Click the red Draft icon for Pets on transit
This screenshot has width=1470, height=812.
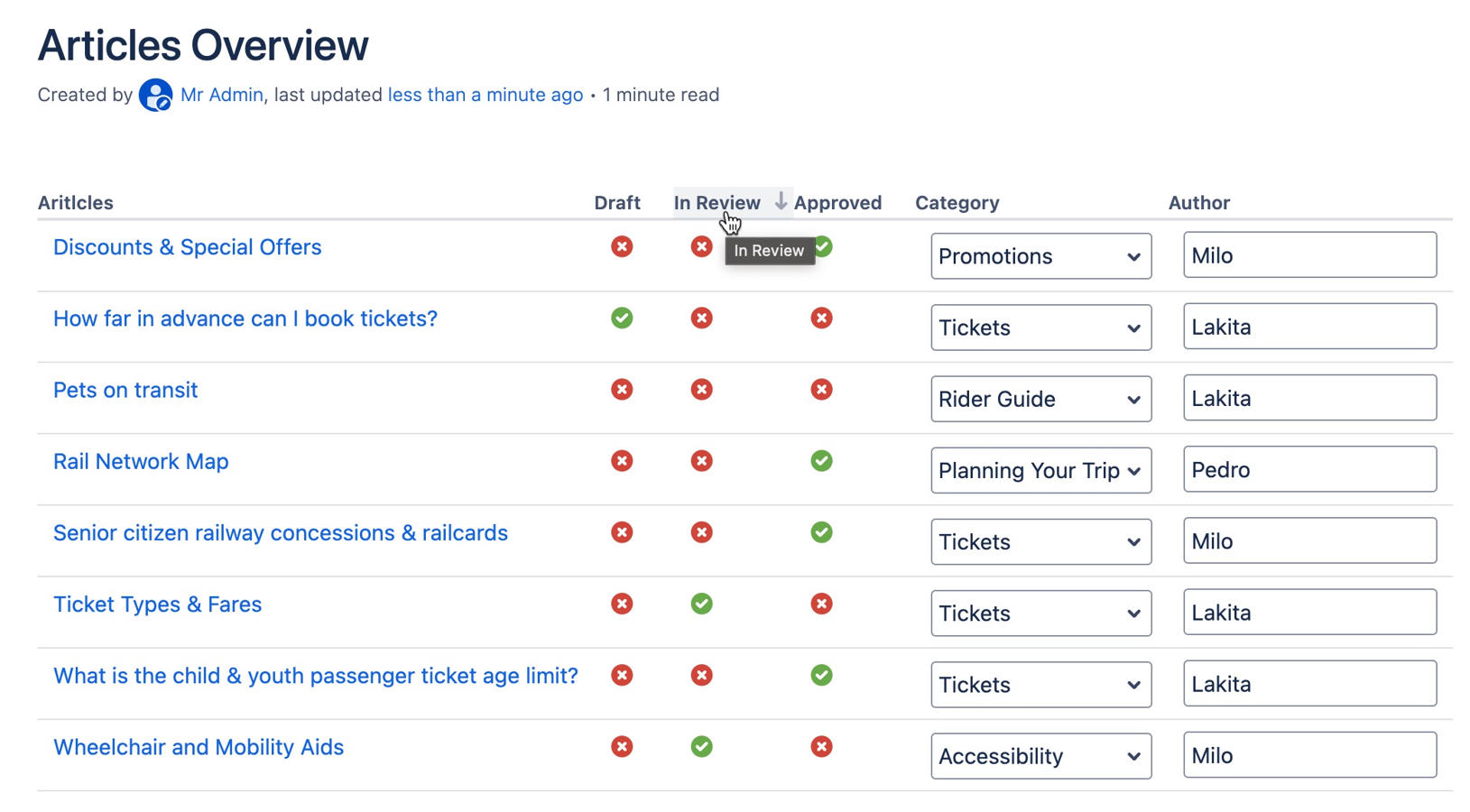click(621, 390)
